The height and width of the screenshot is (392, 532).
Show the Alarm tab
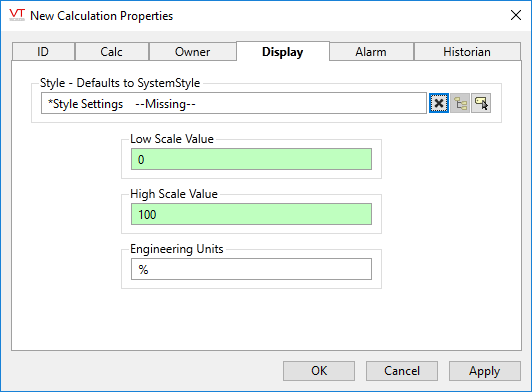[371, 52]
